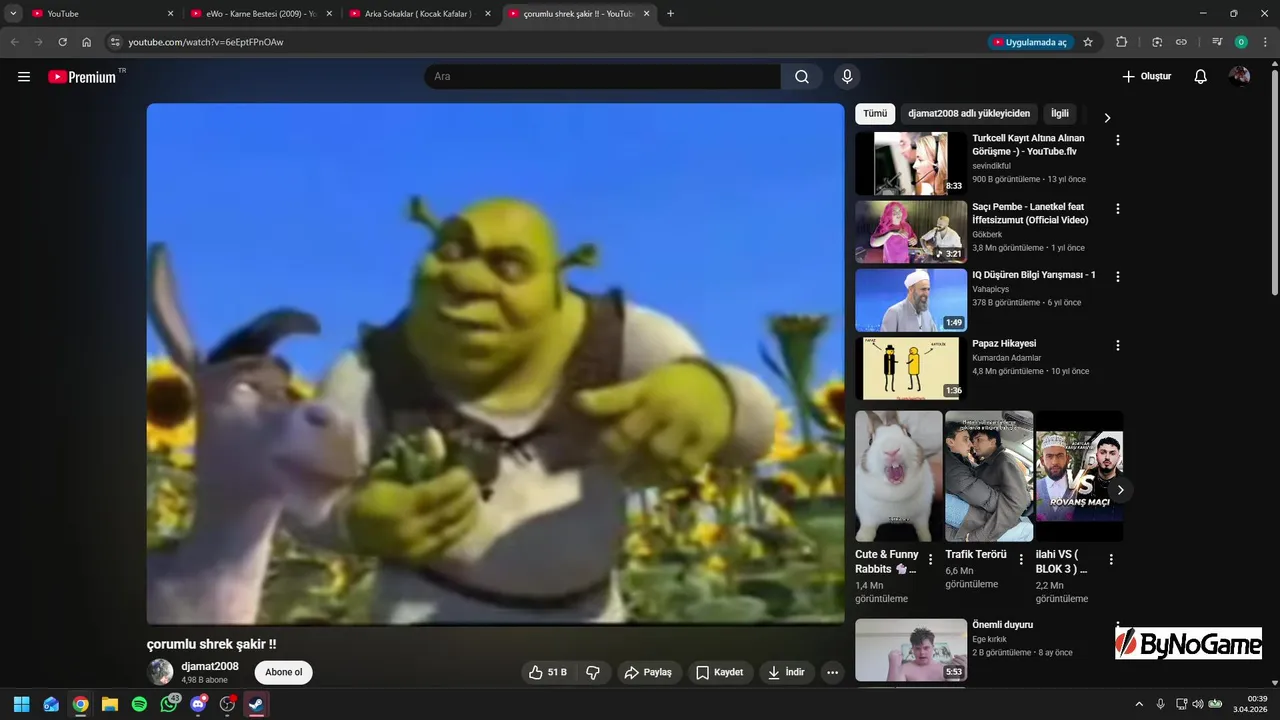This screenshot has height=720, width=1280.
Task: Open Chrome three-dot menu
Action: click(1264, 42)
